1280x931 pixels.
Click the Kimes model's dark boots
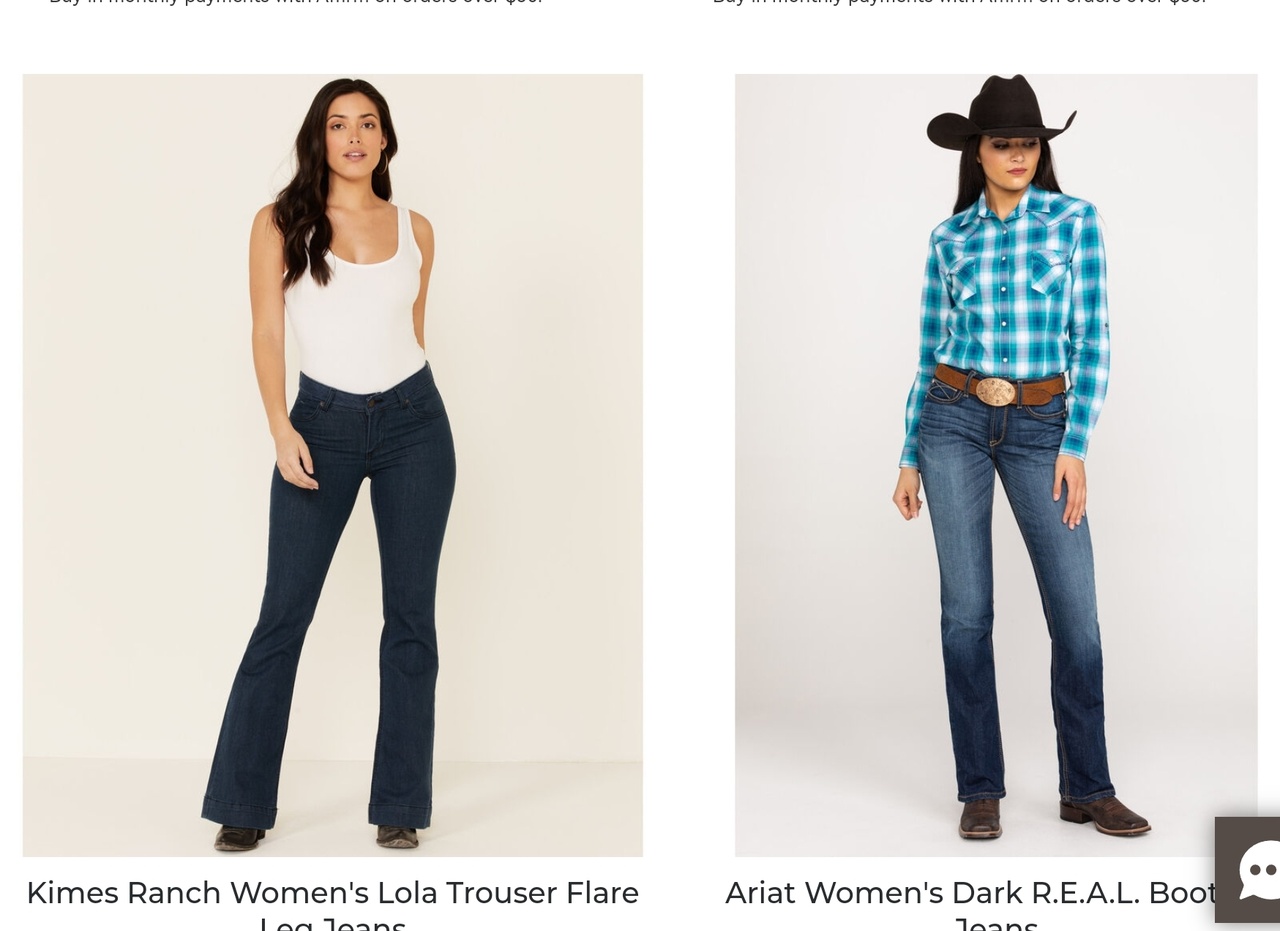point(318,836)
